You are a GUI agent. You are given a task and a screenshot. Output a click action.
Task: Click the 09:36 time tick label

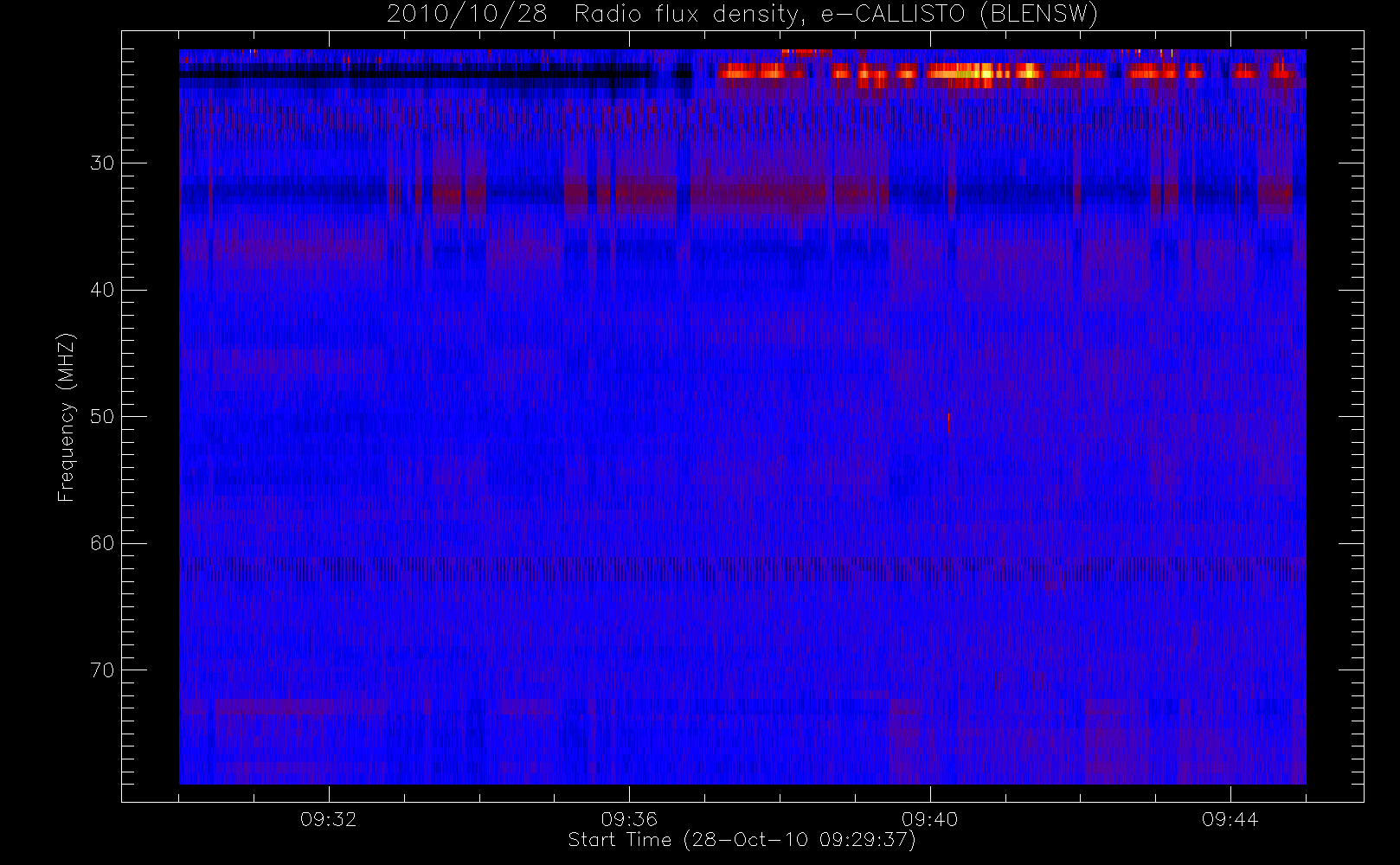(629, 819)
